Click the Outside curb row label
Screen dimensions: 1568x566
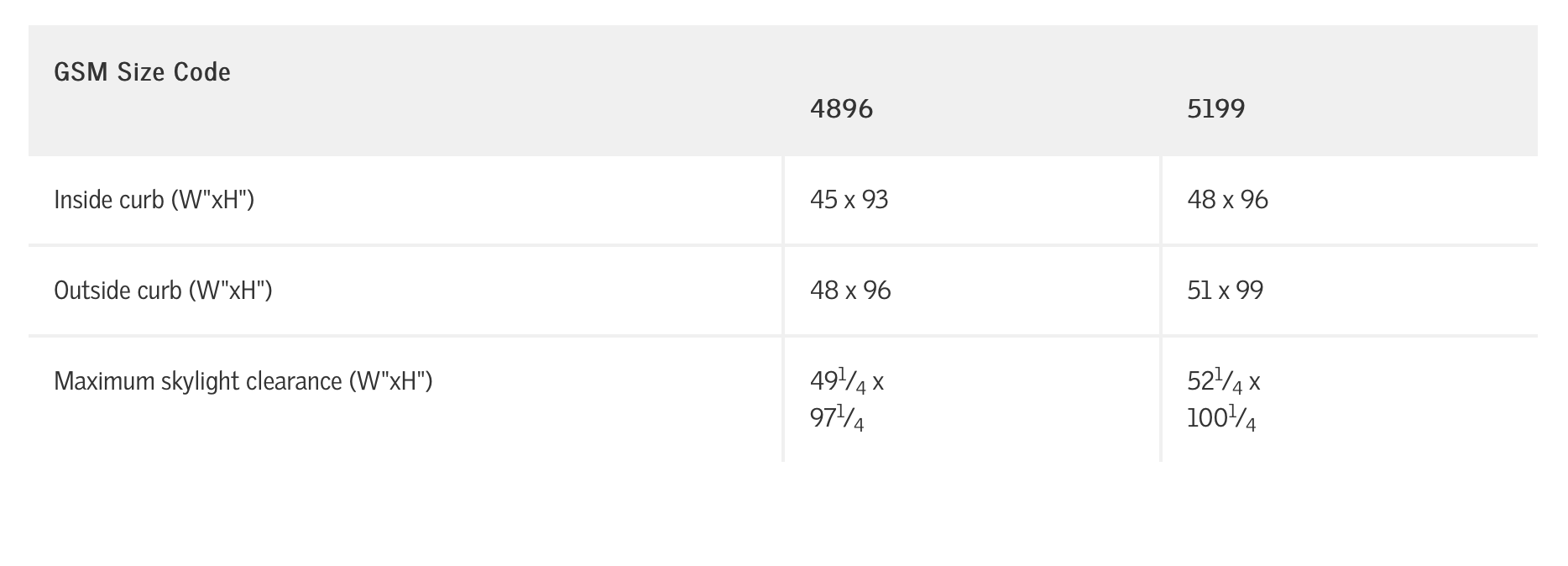(x=163, y=291)
